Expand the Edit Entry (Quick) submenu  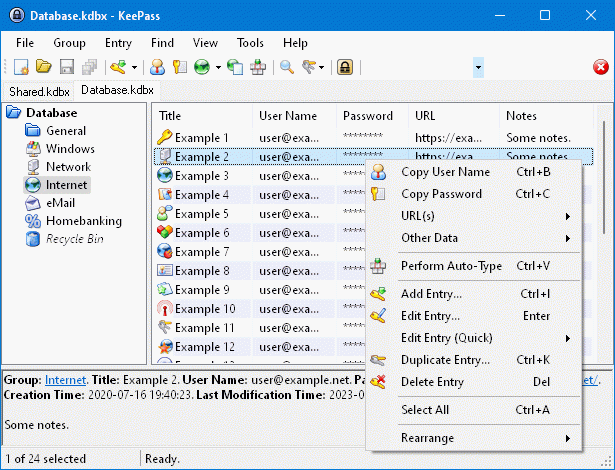pos(474,338)
